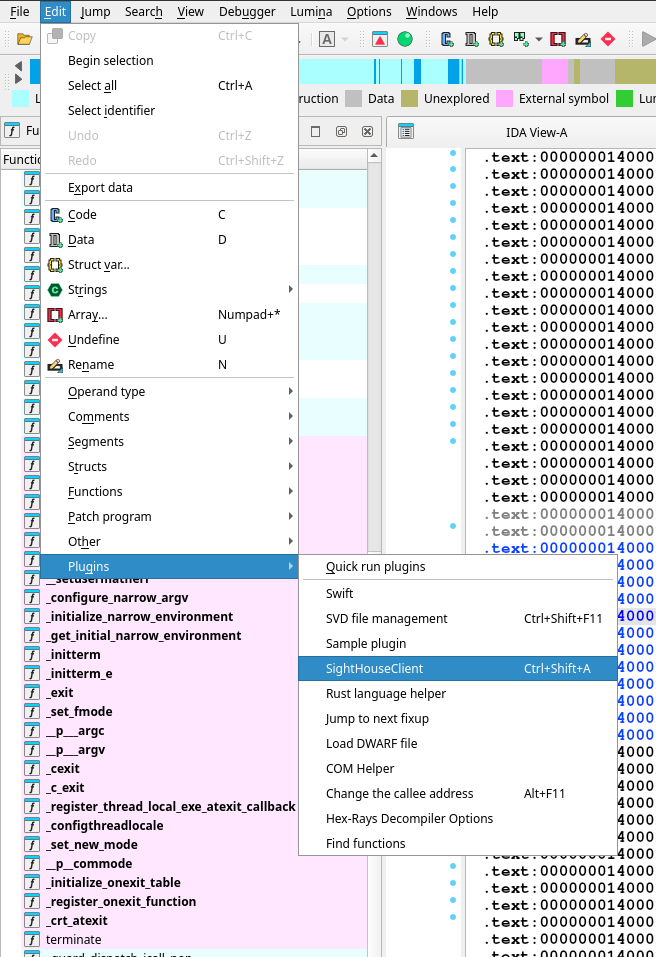This screenshot has height=957, width=656.
Task: Click the debugger play arrow icon
Action: [648, 40]
